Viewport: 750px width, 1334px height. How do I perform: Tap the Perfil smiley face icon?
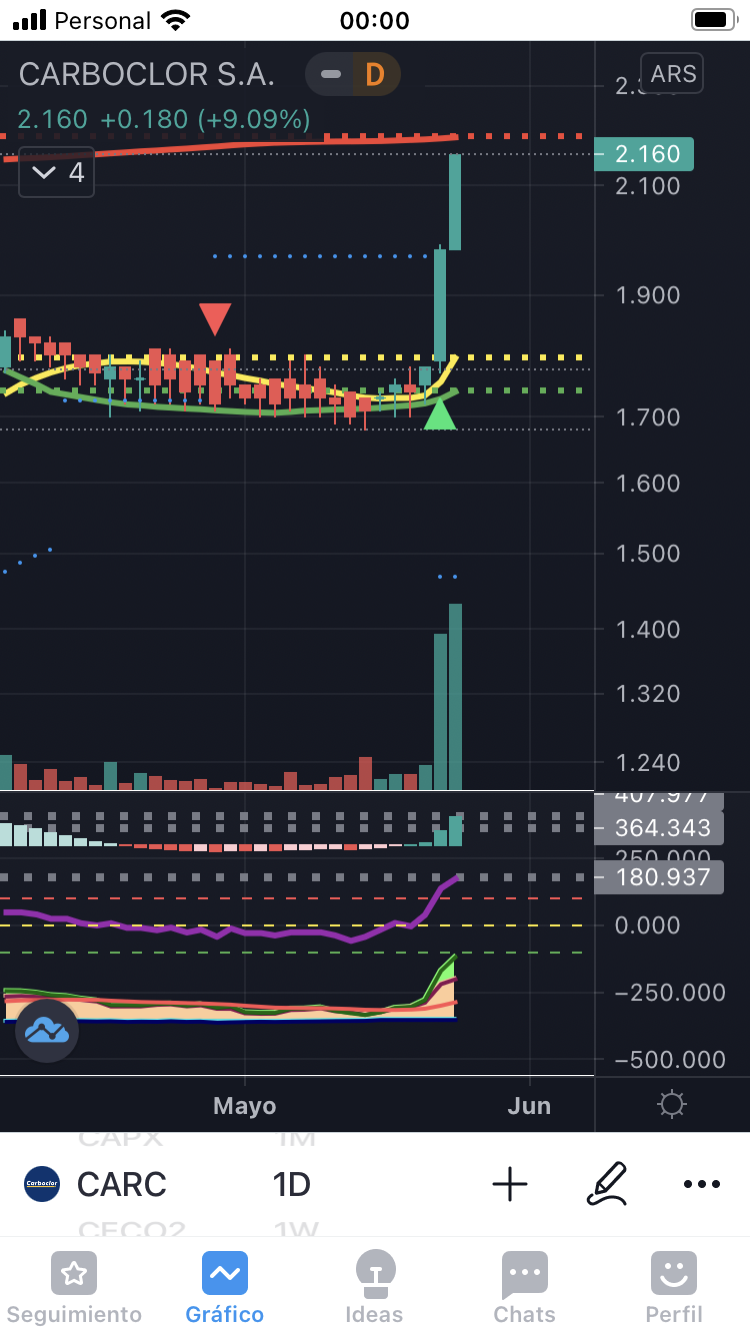(x=673, y=1274)
